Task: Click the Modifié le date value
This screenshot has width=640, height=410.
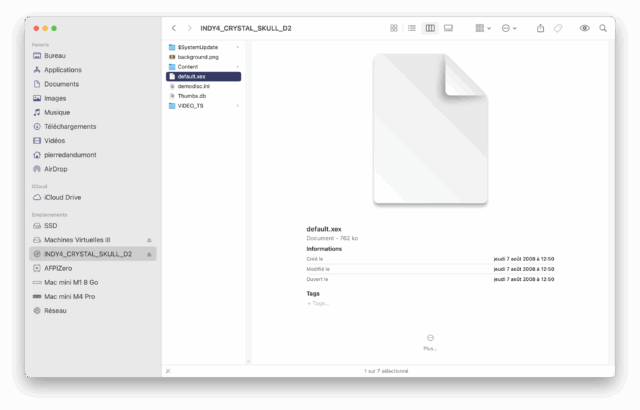Action: pyautogui.click(x=524, y=269)
